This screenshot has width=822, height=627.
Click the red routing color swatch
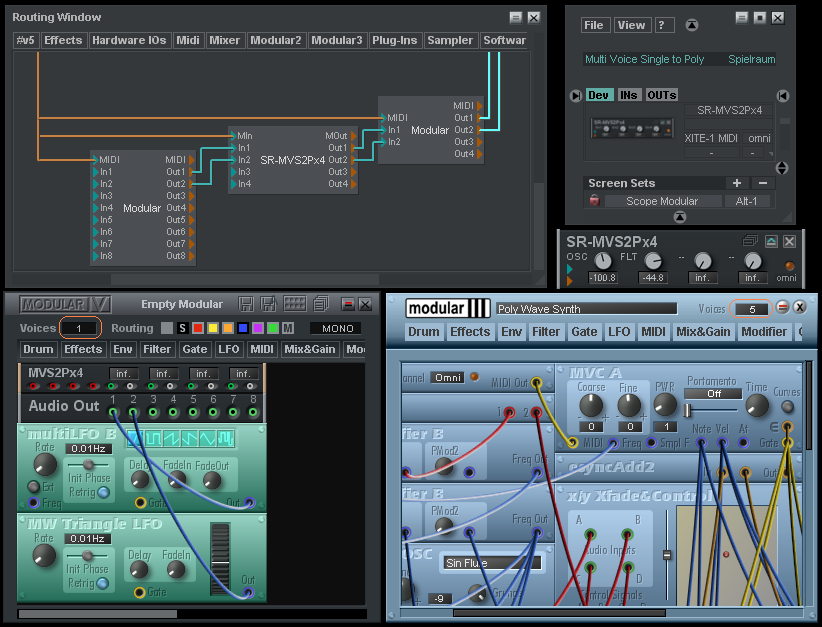pyautogui.click(x=198, y=328)
